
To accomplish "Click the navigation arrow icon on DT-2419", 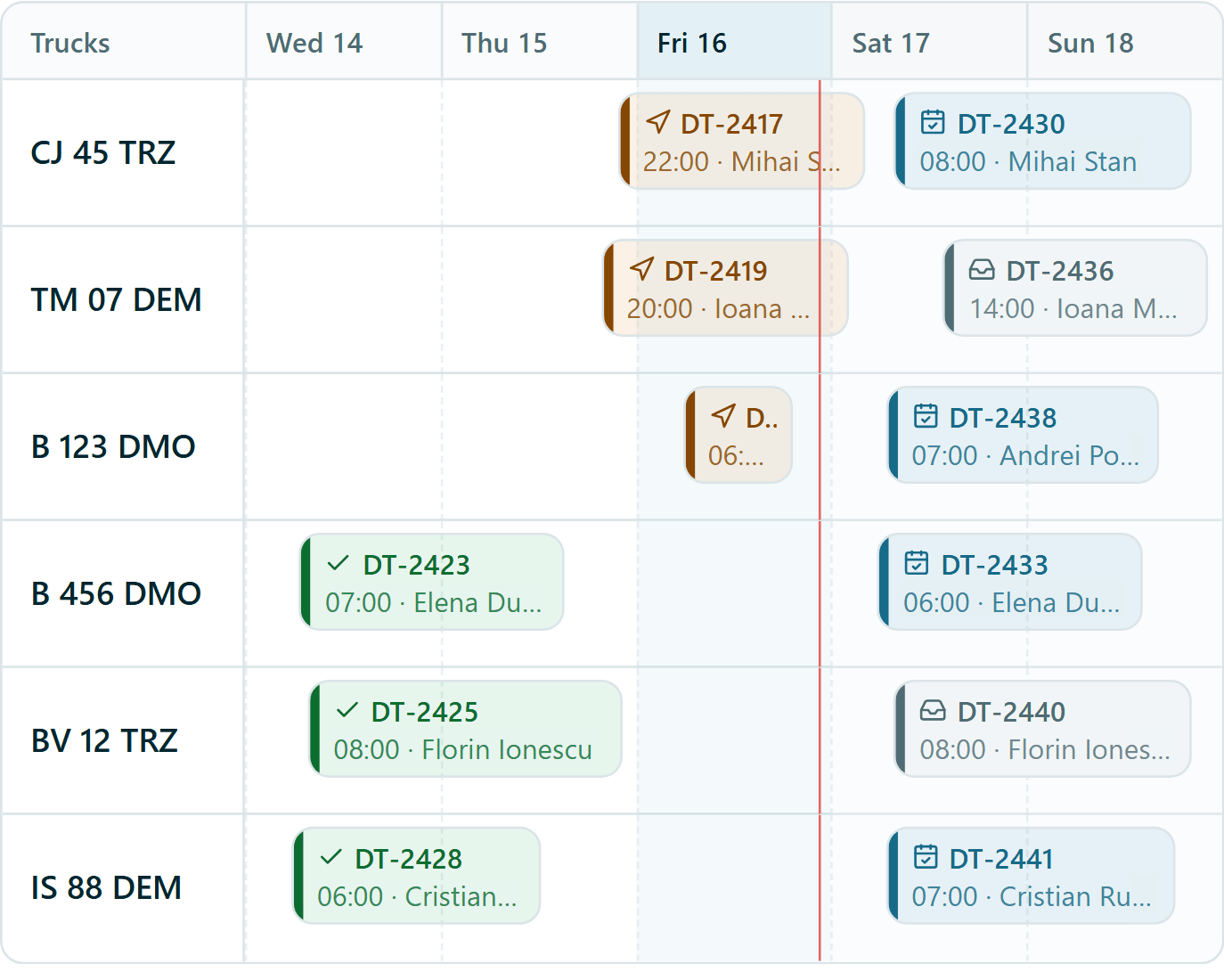I will 642,269.
